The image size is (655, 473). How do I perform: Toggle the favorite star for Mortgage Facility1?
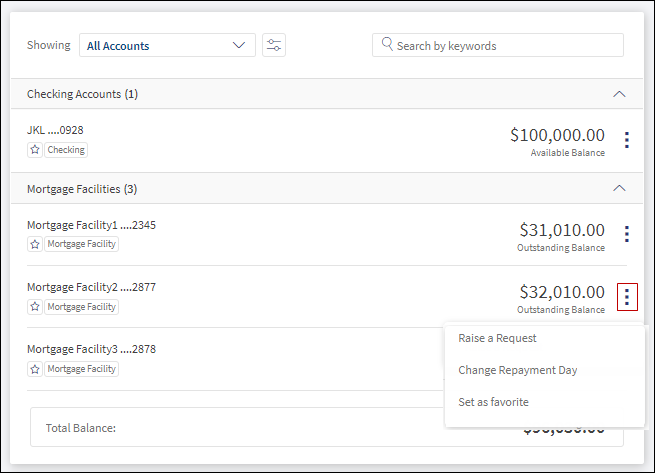[x=35, y=244]
